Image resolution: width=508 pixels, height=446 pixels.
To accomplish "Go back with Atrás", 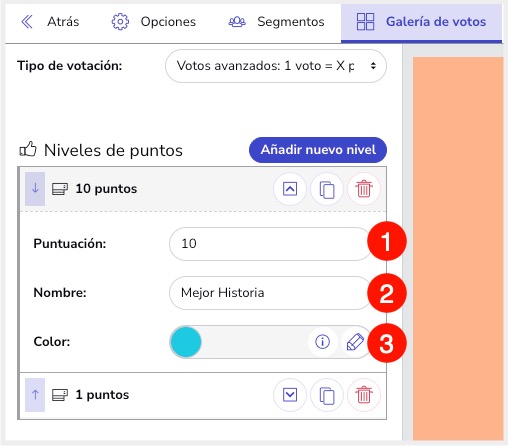I will coord(50,22).
